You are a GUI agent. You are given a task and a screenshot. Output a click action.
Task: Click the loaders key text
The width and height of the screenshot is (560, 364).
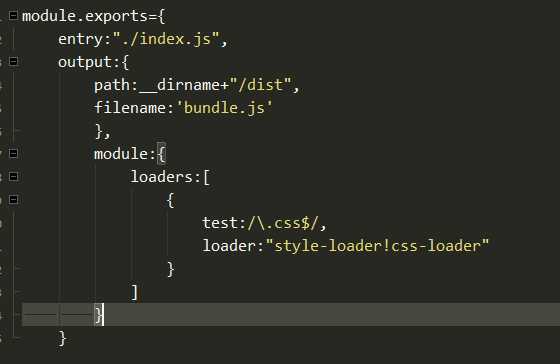[161, 177]
